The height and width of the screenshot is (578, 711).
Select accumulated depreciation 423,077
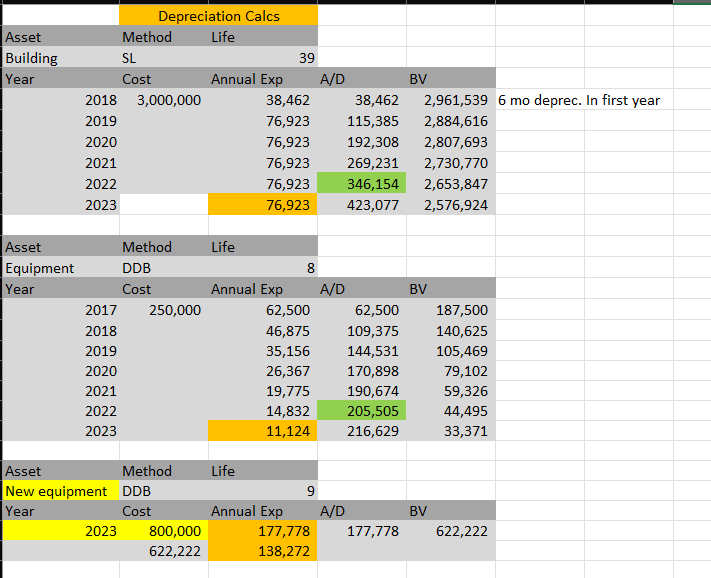pyautogui.click(x=362, y=205)
